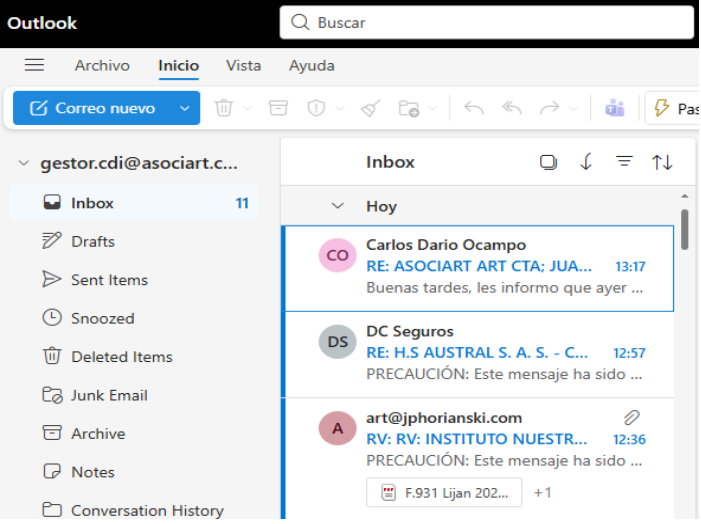This screenshot has width=701, height=524.
Task: Toggle the sort order arrows icon
Action: 662,162
